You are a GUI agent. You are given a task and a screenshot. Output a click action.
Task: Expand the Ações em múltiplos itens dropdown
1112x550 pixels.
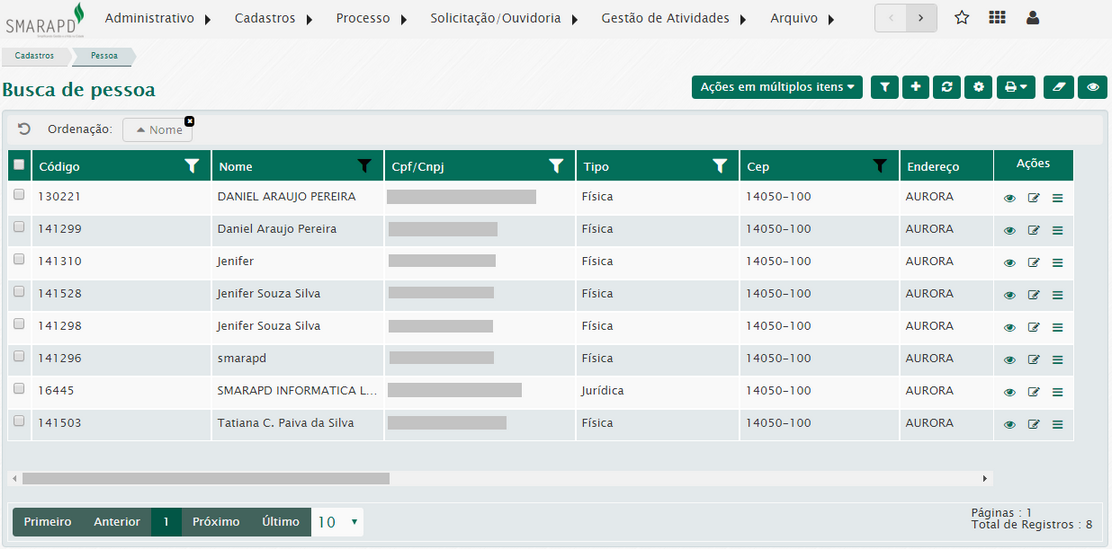(x=777, y=88)
